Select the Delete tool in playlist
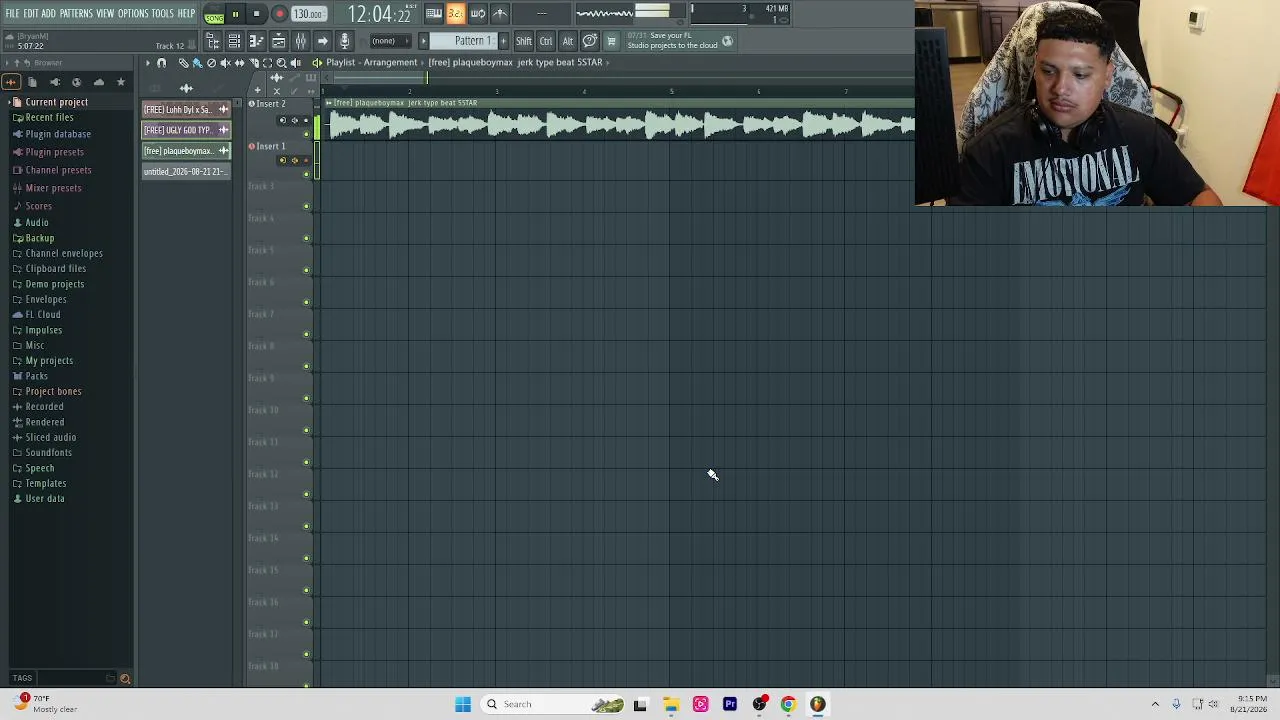1280x720 pixels. (x=211, y=62)
